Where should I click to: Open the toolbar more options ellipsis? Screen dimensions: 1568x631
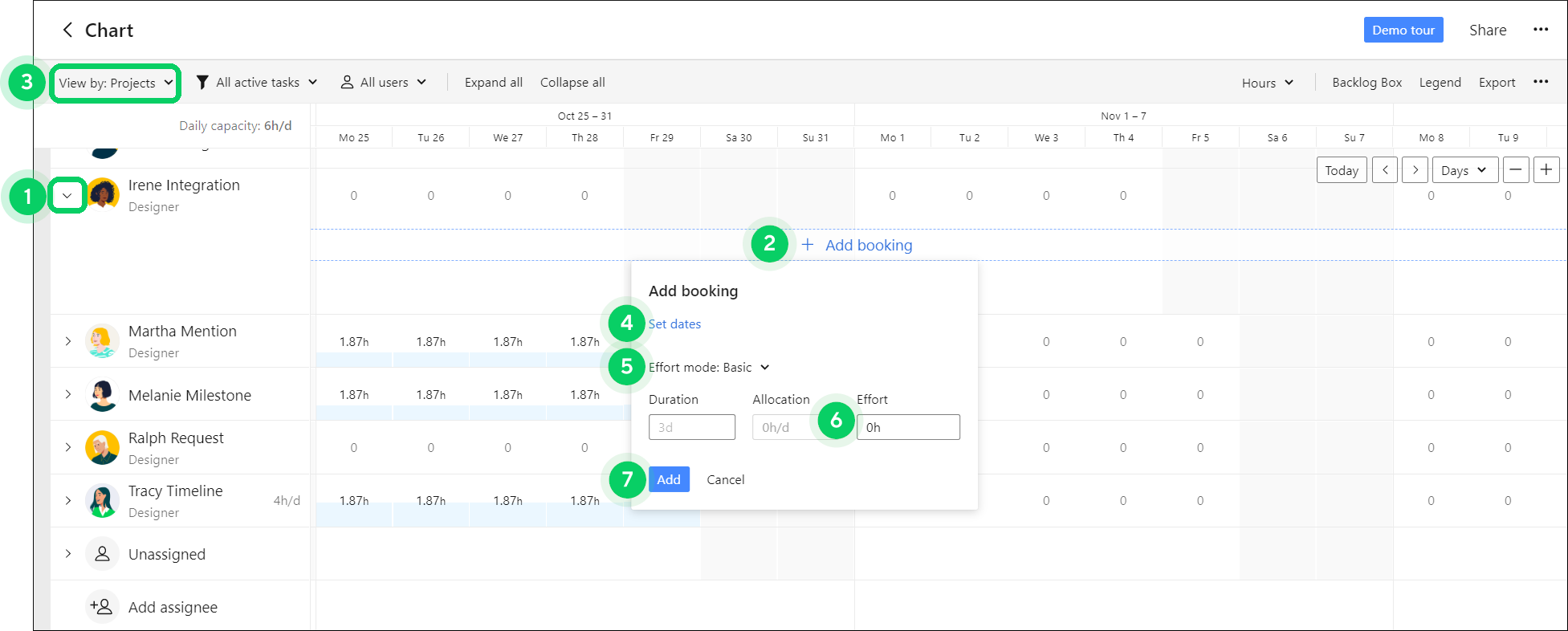[1541, 82]
